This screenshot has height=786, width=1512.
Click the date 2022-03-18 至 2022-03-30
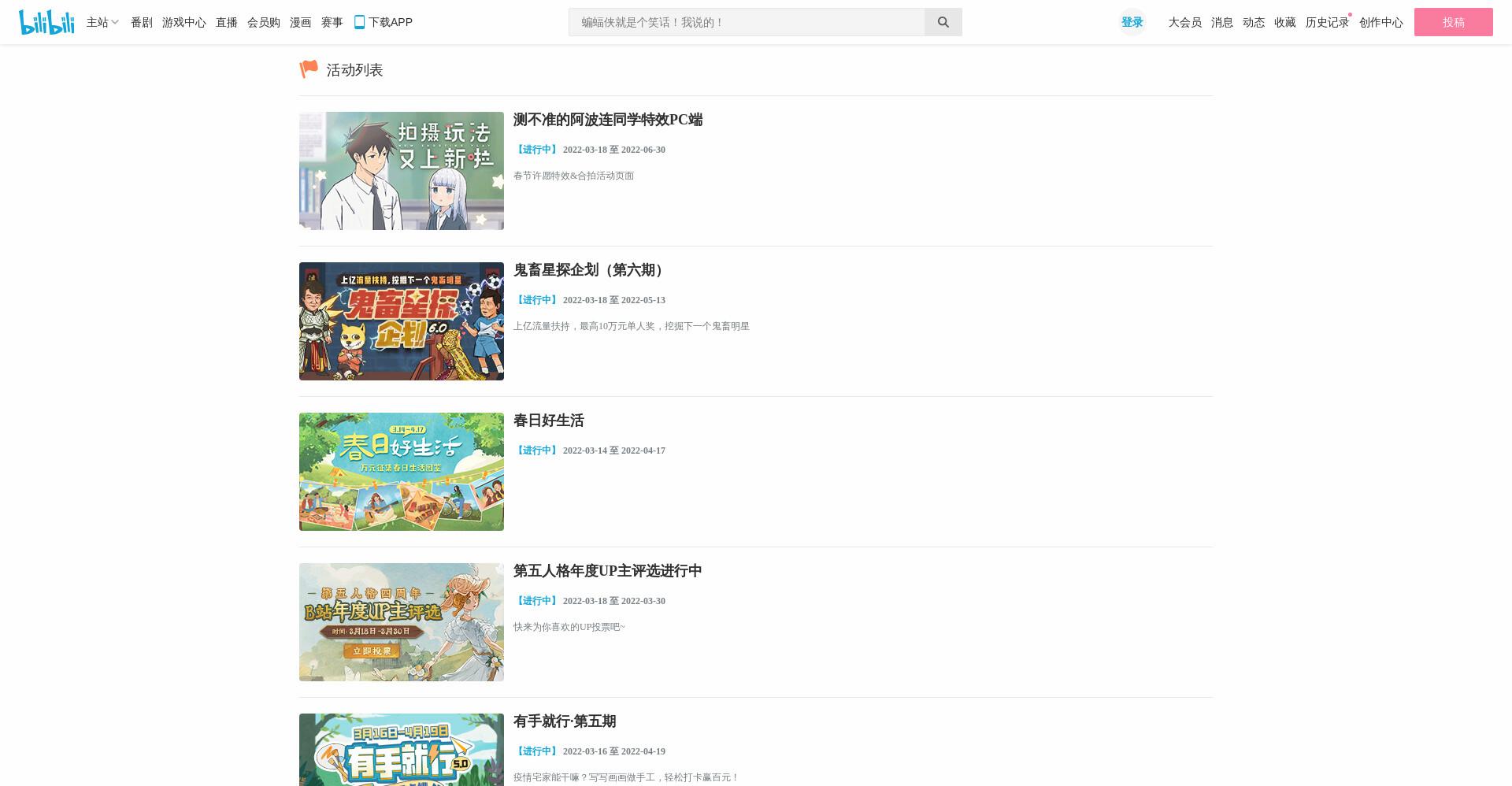[614, 601]
